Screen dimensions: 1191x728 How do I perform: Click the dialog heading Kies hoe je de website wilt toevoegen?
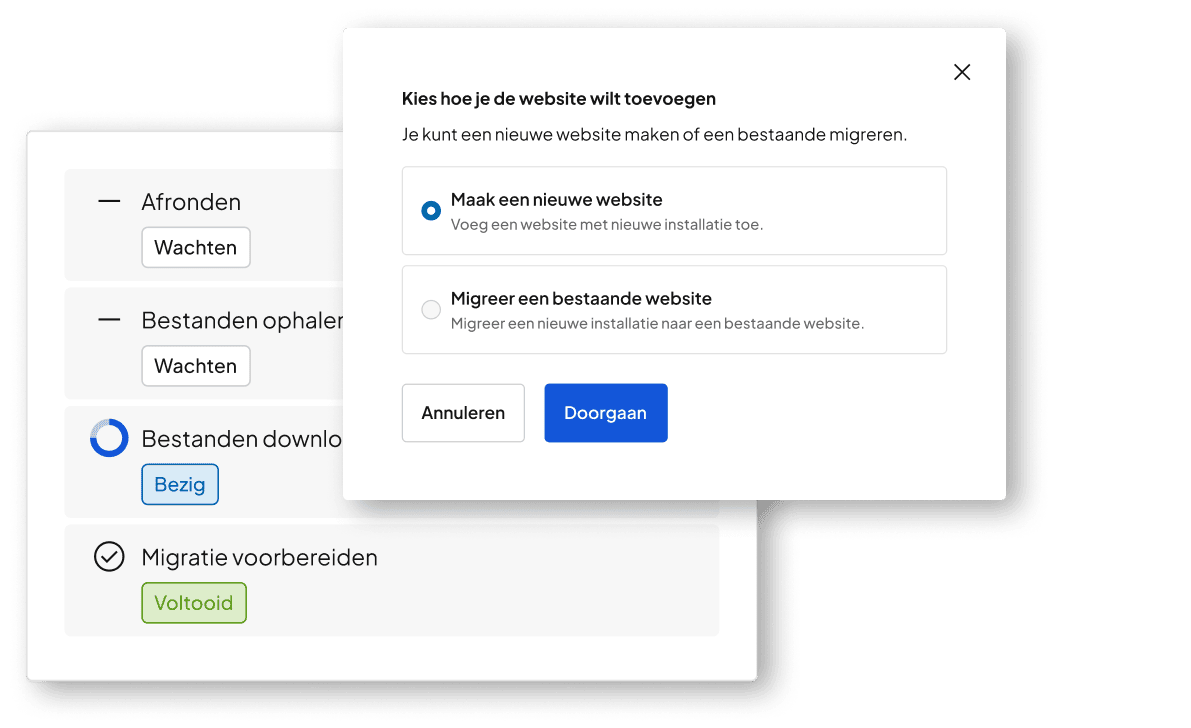pyautogui.click(x=558, y=99)
